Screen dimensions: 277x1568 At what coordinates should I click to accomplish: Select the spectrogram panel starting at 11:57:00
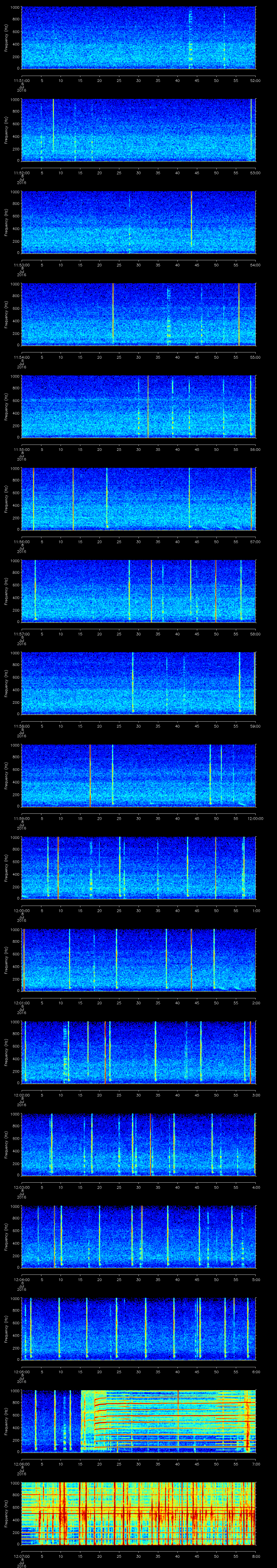point(138,591)
